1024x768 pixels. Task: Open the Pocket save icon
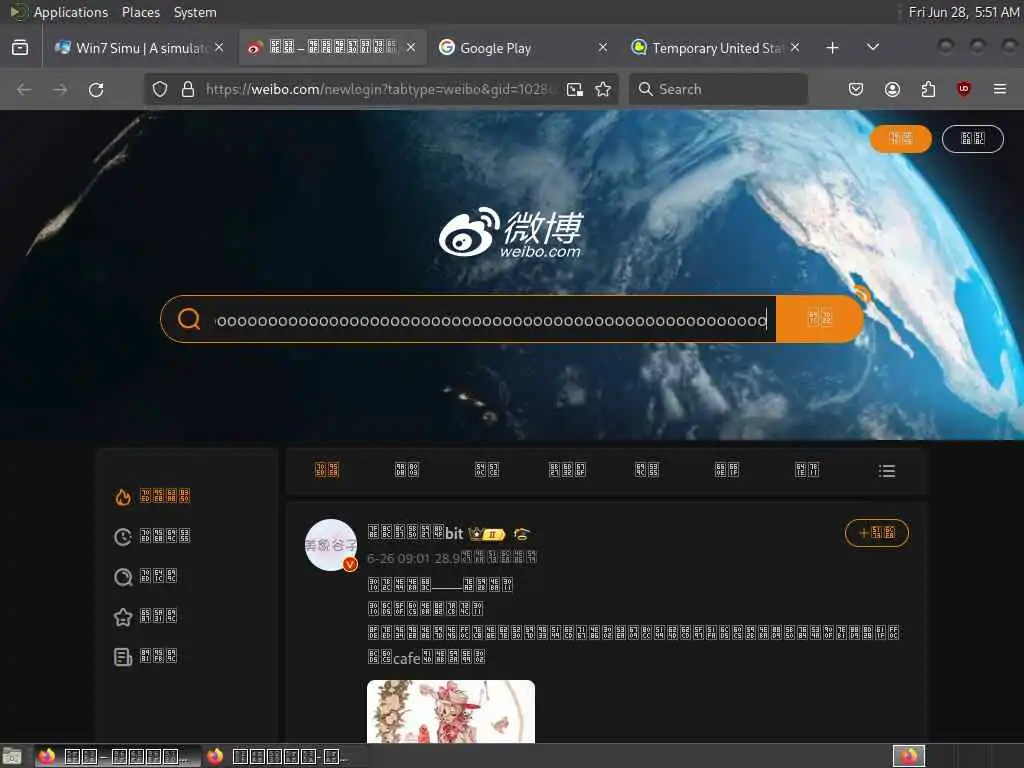(x=856, y=89)
